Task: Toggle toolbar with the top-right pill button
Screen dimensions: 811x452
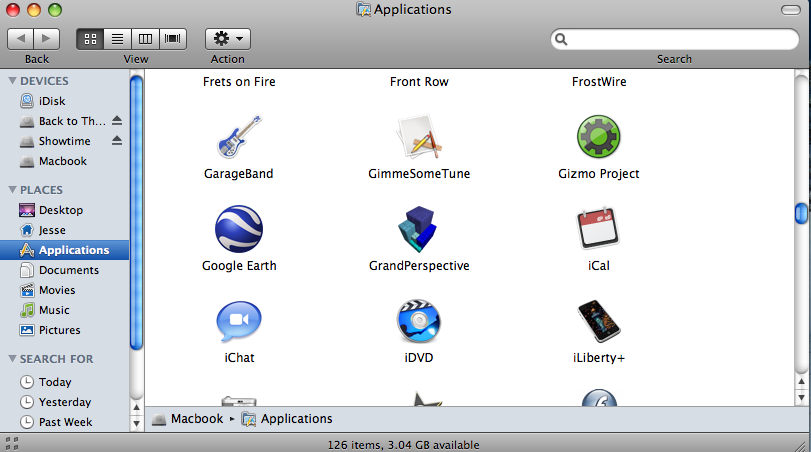Action: tap(790, 10)
